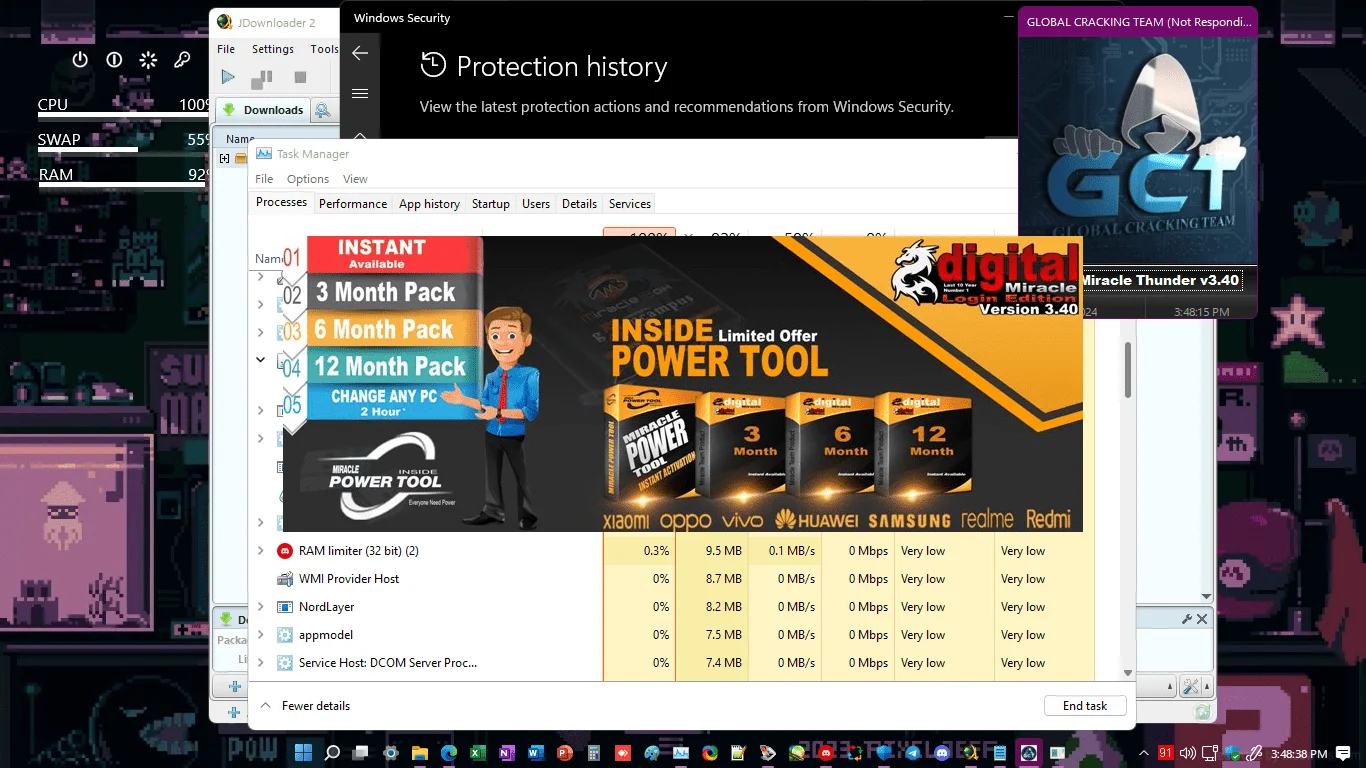Click the Task Manager vertical scrollbar thumb
This screenshot has width=1366, height=768.
click(1128, 370)
